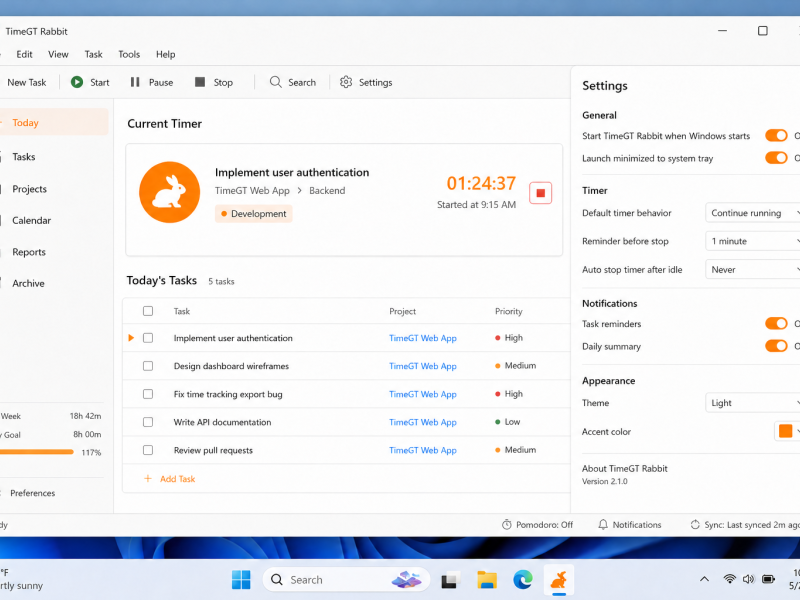Check the Review pull requests task checkbox
The width and height of the screenshot is (800, 600).
click(148, 450)
